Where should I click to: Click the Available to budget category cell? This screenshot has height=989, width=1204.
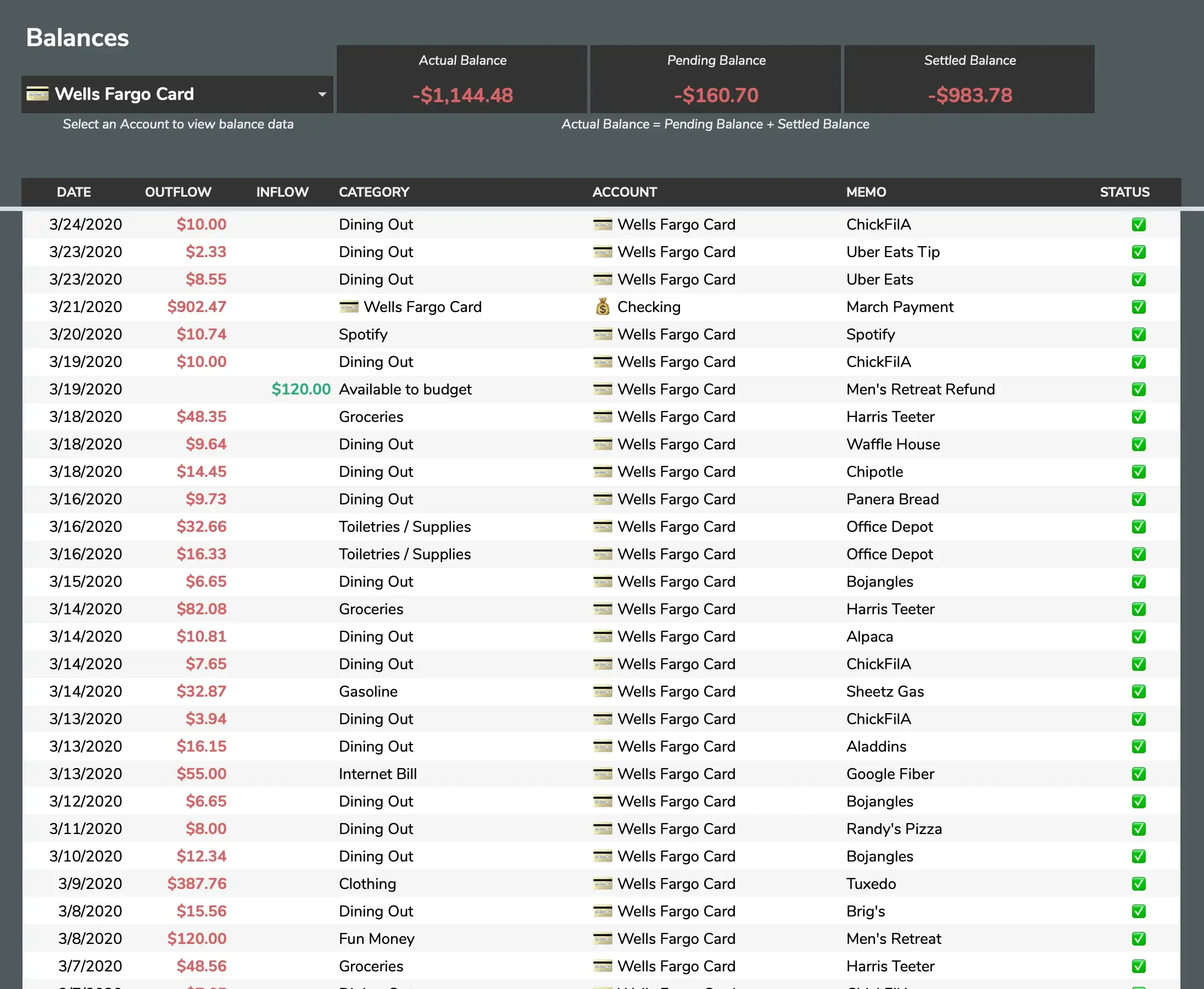pos(405,389)
